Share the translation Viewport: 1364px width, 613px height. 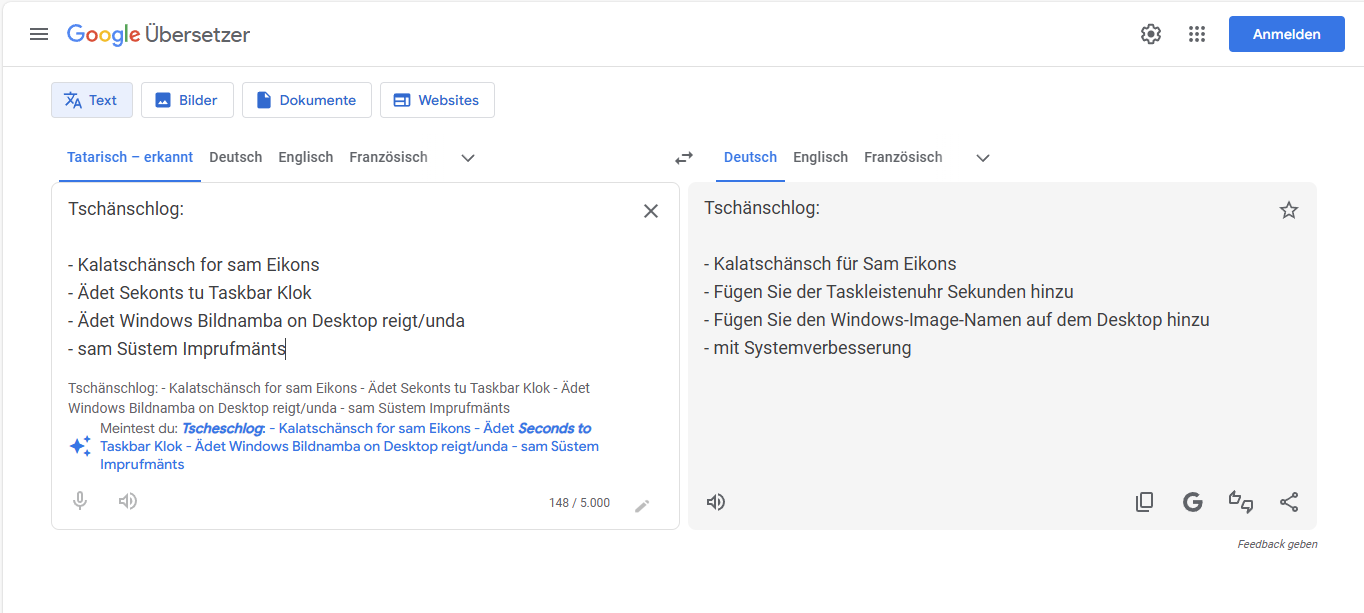pyautogui.click(x=1289, y=502)
